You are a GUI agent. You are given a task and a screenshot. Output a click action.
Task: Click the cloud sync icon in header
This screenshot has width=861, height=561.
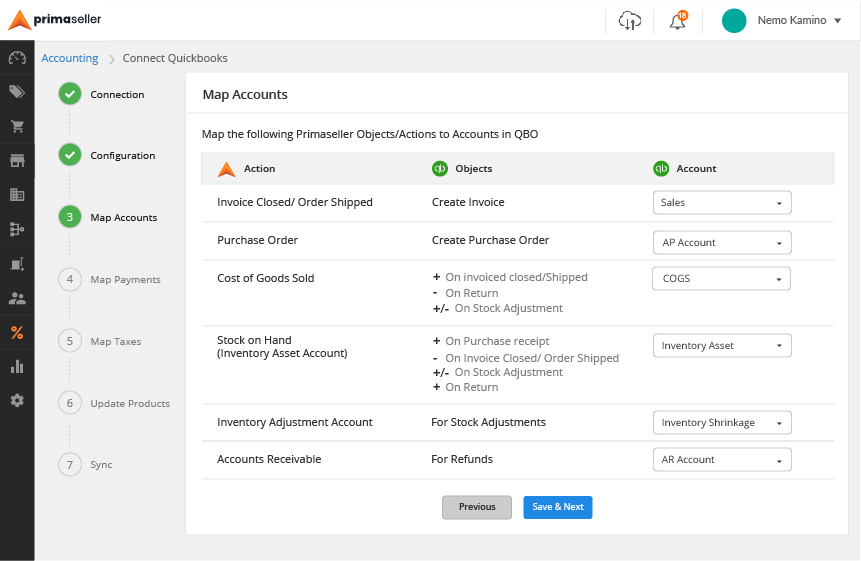(x=630, y=21)
